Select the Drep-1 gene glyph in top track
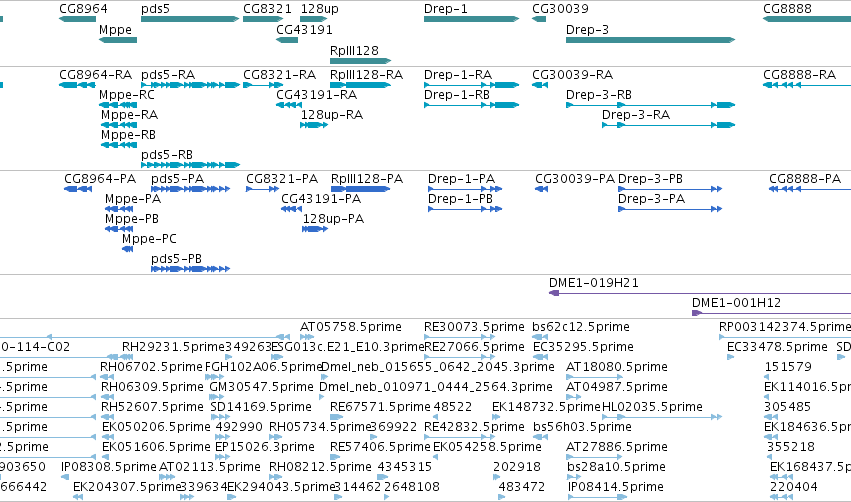The image size is (851, 502). (471, 19)
